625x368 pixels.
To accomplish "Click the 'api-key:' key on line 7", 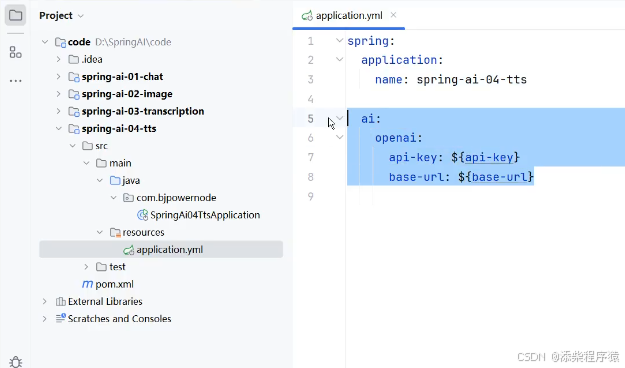I will pos(416,157).
